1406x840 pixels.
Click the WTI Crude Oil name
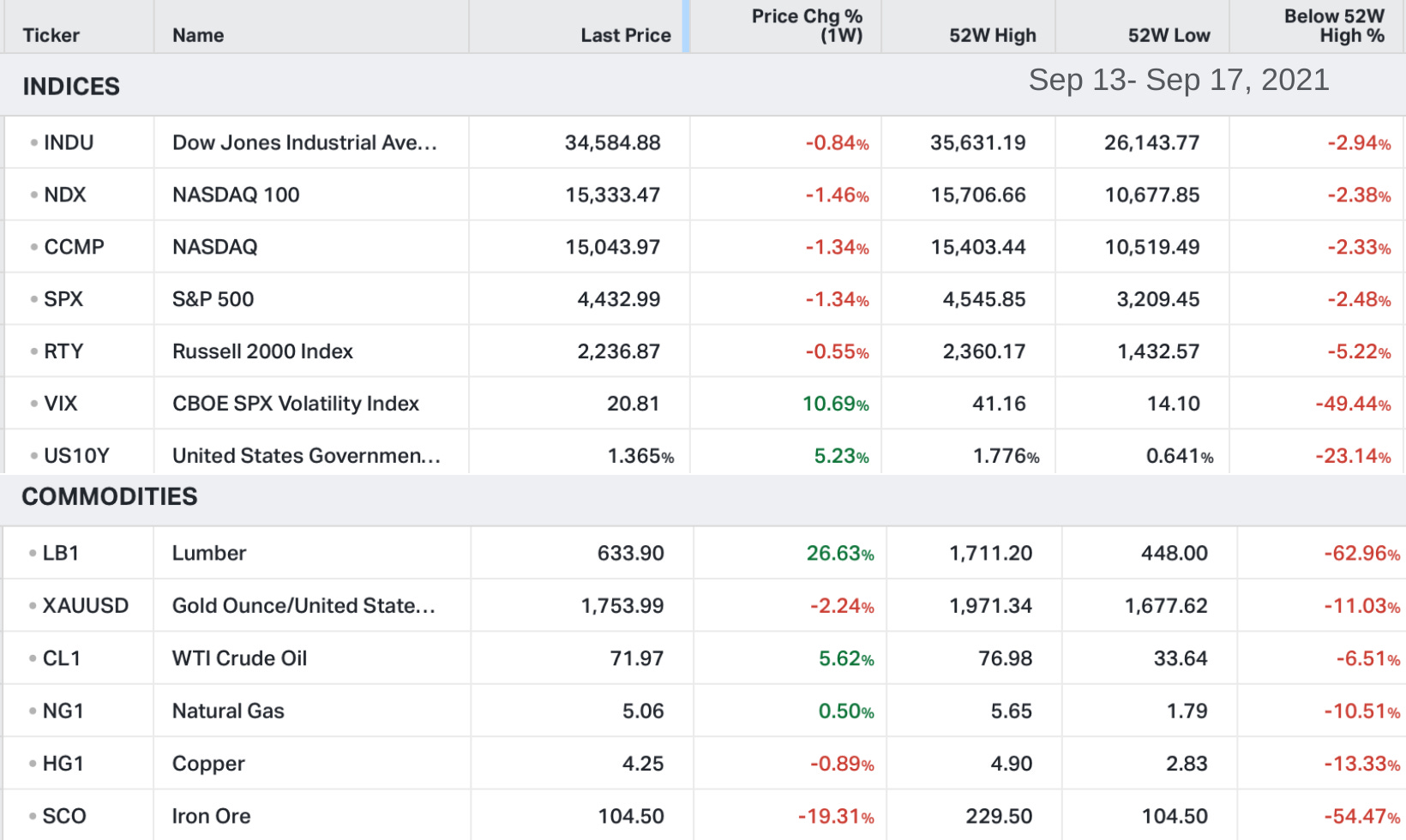(x=239, y=658)
